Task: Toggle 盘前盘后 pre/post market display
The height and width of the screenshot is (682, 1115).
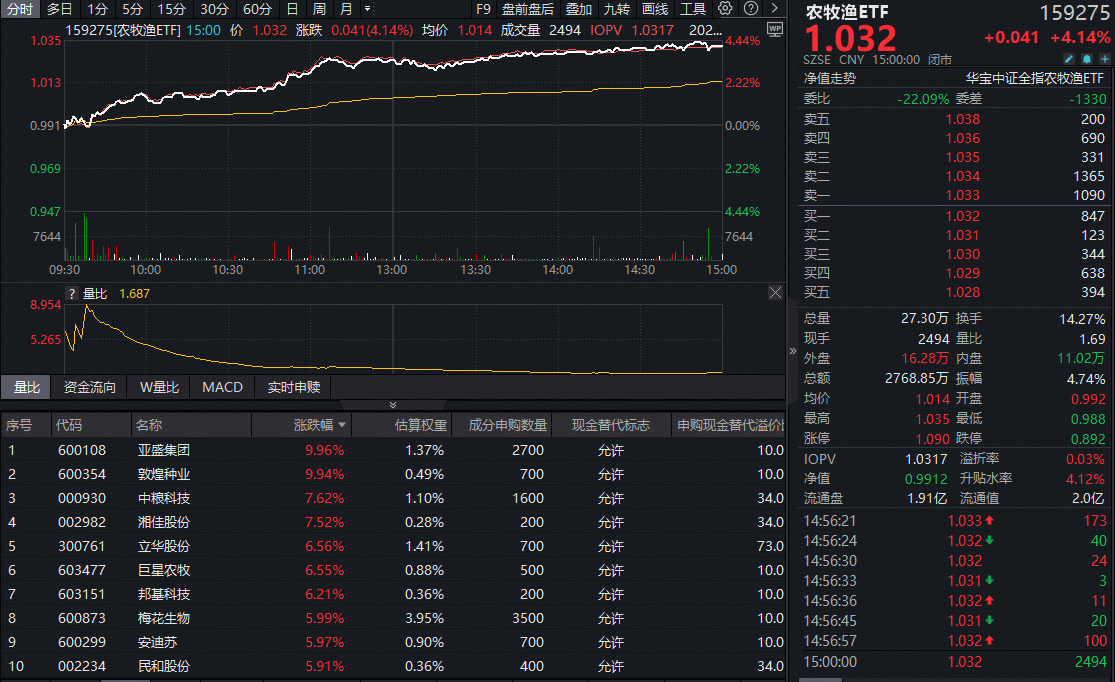Action: click(529, 8)
